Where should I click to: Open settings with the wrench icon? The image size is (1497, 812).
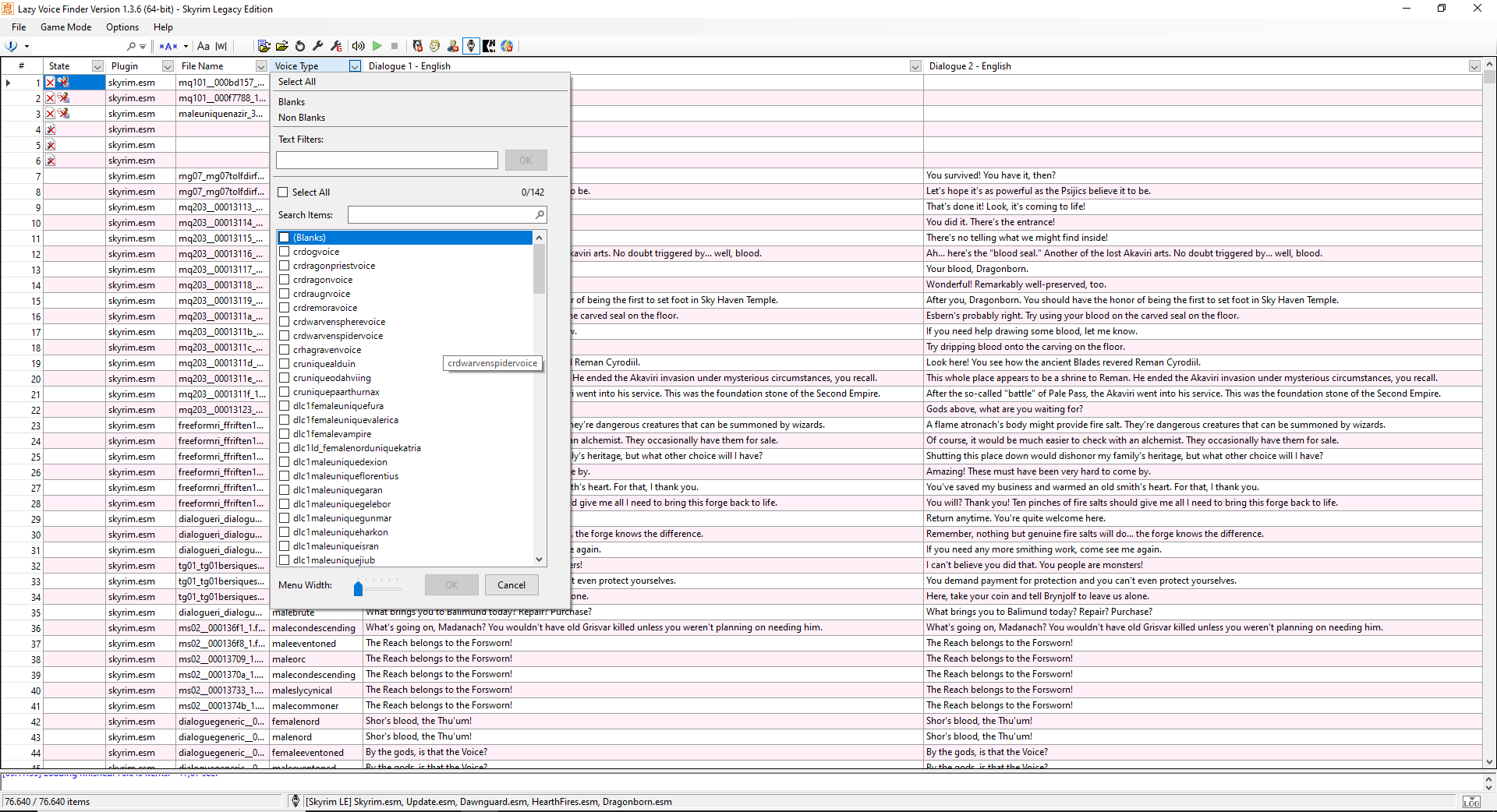pos(318,46)
